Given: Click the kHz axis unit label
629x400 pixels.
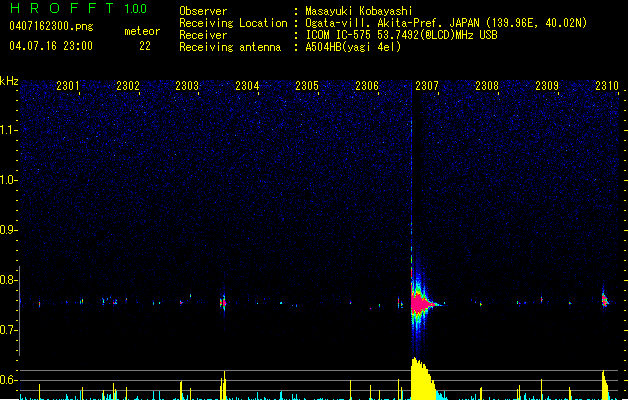Looking at the screenshot, I should click(x=9, y=81).
